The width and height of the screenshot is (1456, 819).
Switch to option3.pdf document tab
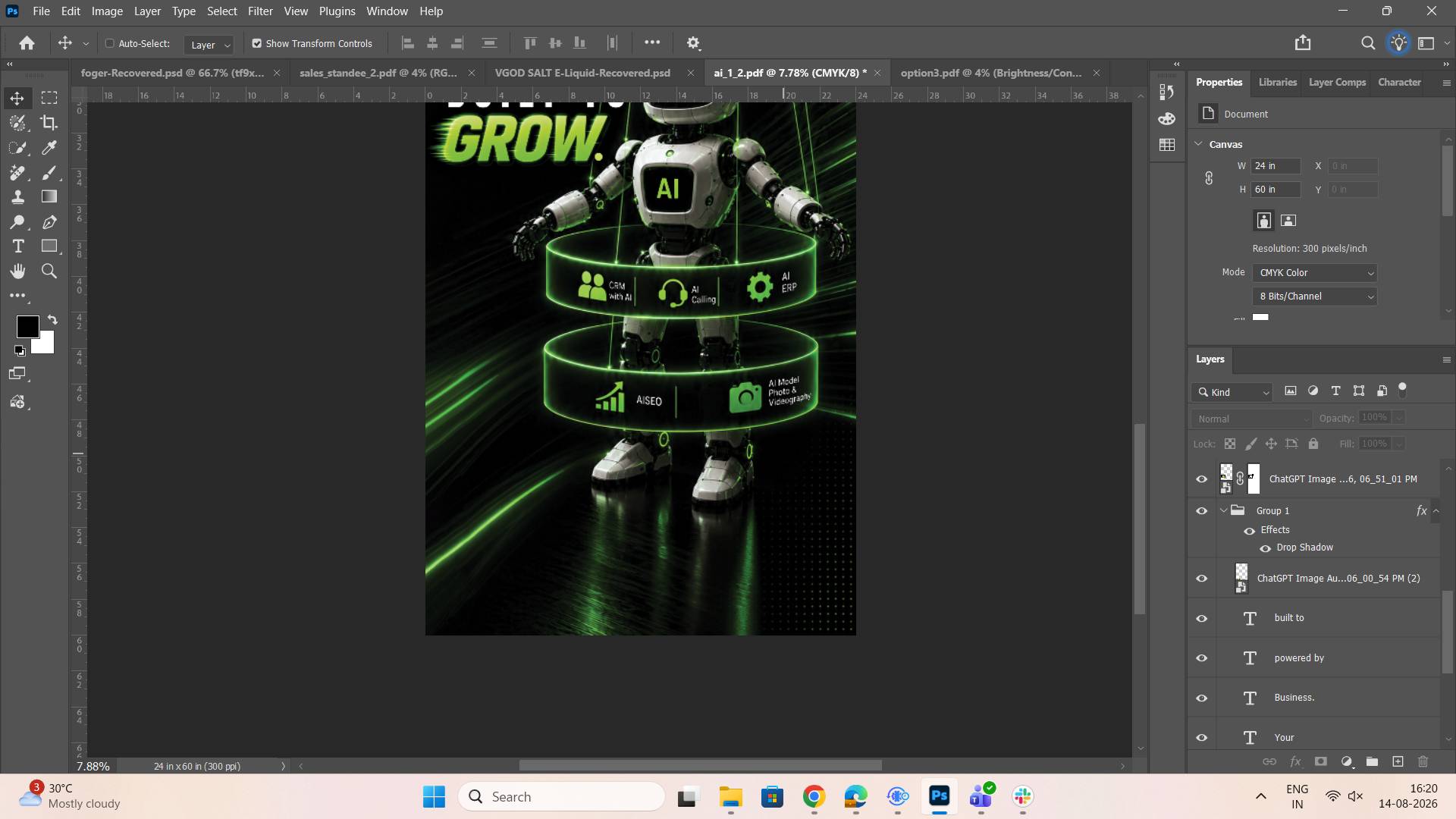coord(990,73)
